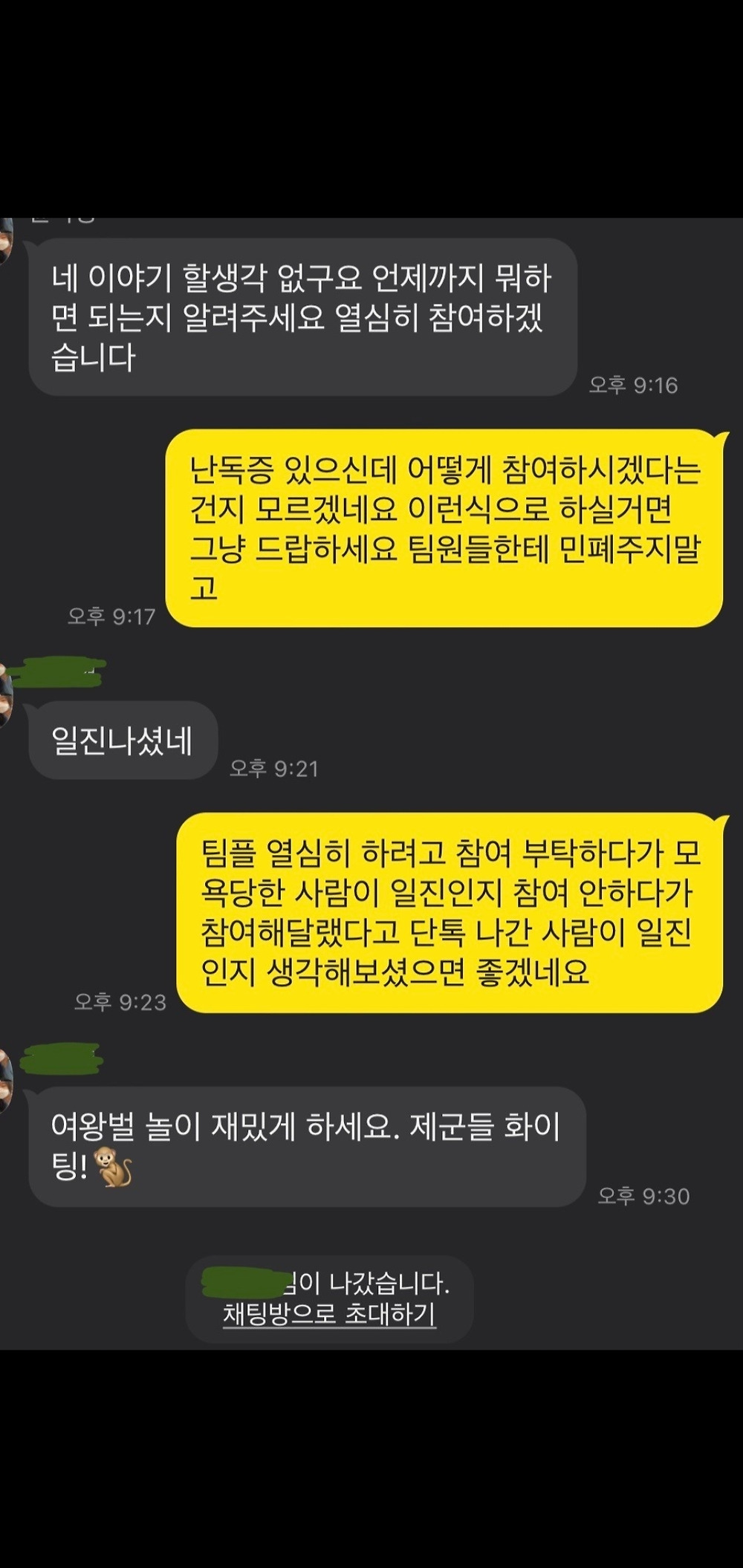Select the gray '네 이야기 할생각 없구요' bubble

coord(303,317)
